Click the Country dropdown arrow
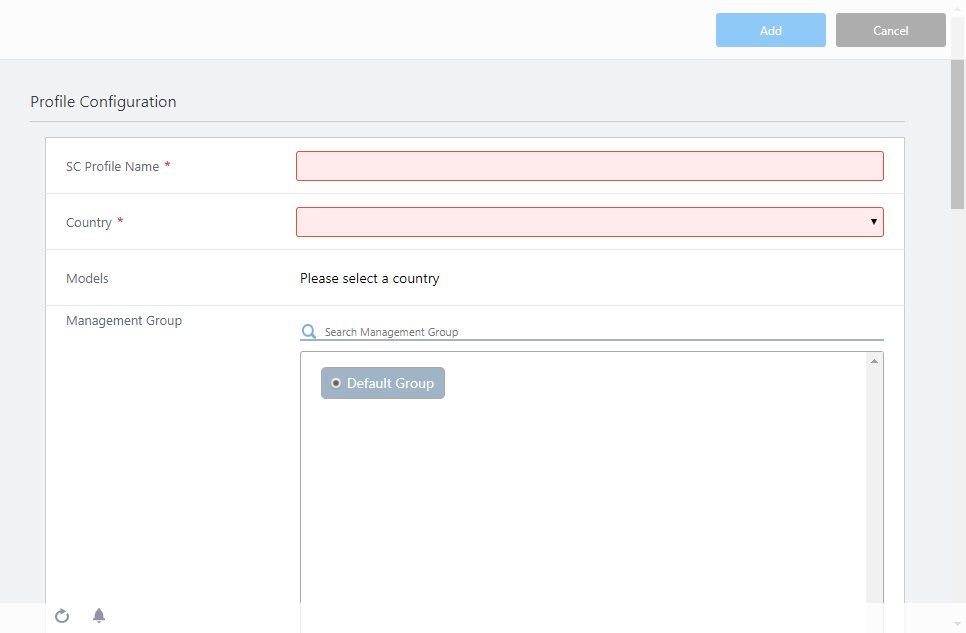 coord(873,222)
